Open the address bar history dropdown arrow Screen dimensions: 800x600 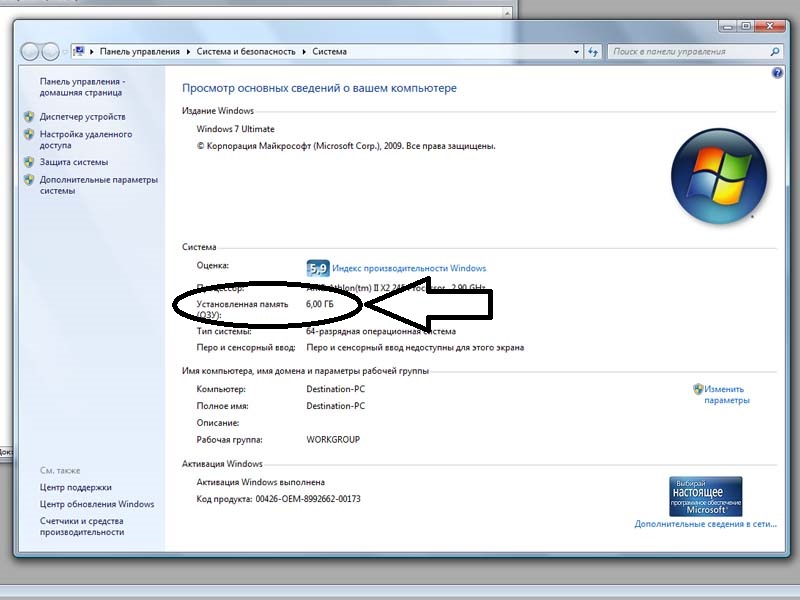576,52
